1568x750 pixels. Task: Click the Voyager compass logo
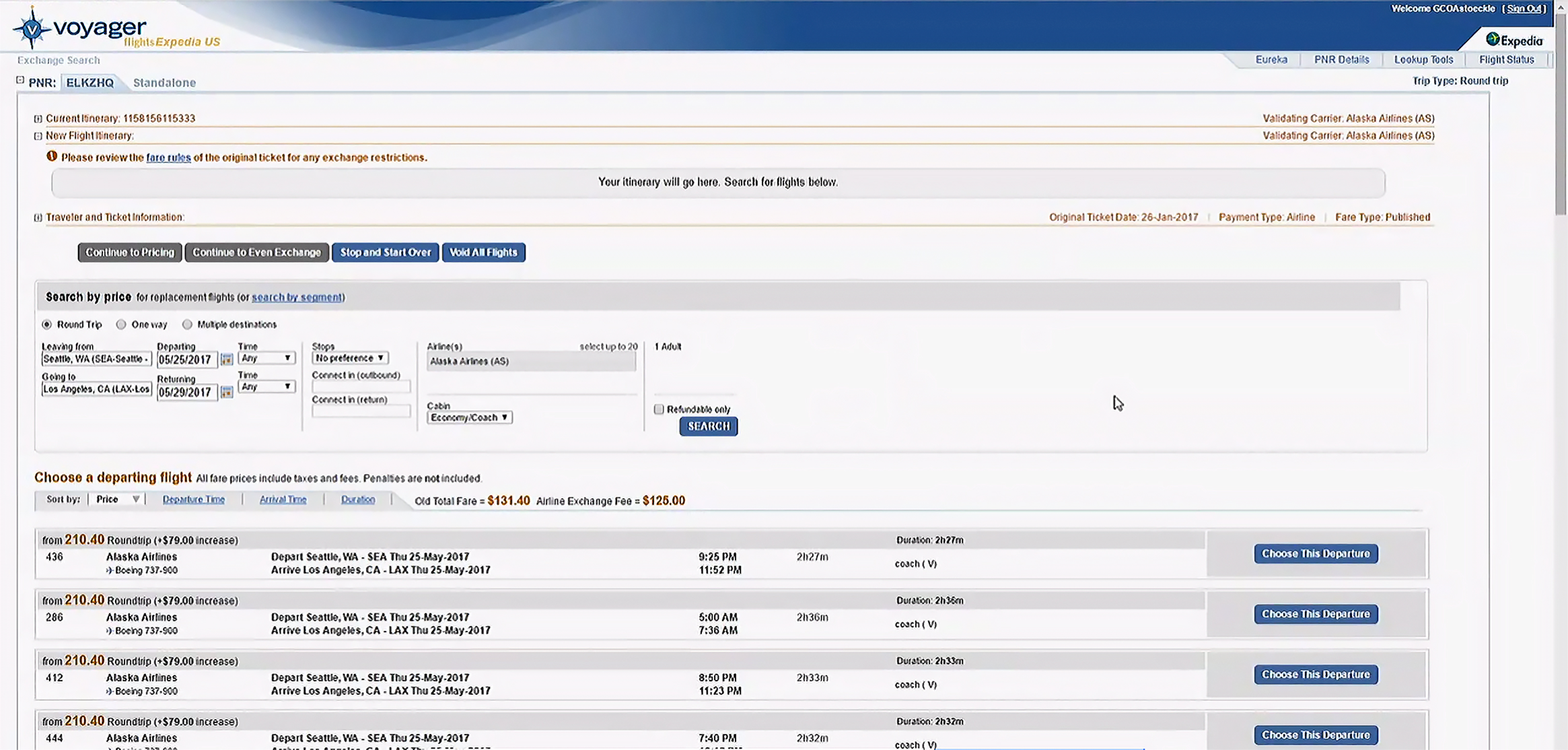pyautogui.click(x=32, y=28)
